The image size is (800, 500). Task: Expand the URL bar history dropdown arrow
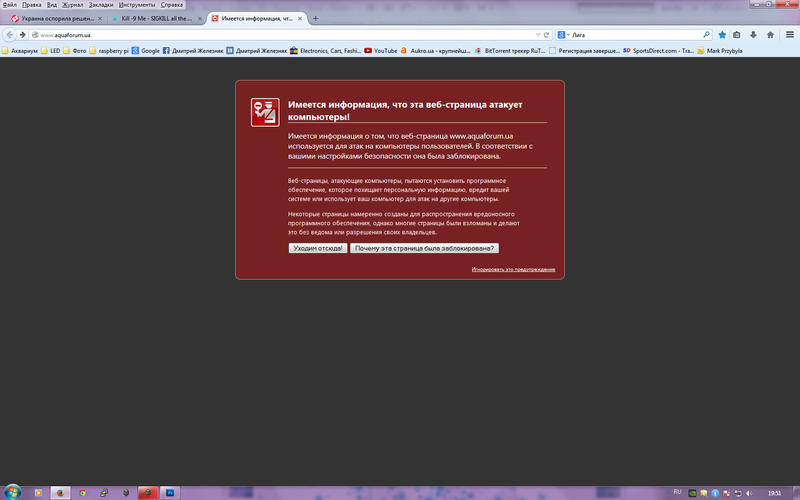point(537,34)
